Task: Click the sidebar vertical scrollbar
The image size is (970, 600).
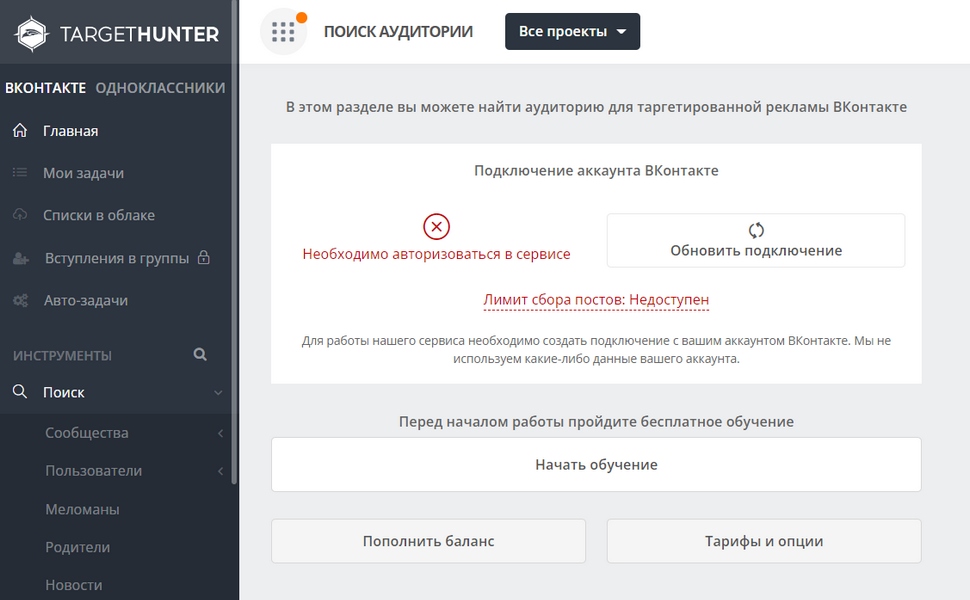Action: coord(234,241)
